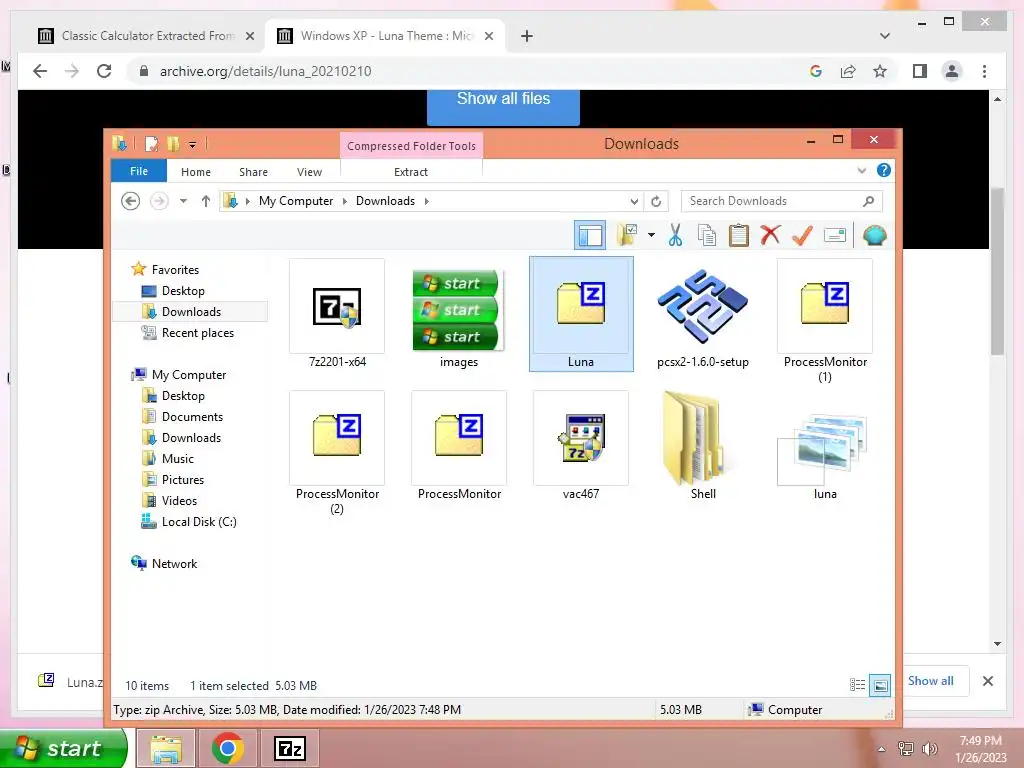Screen dimensions: 1024x768
Task: Open Explorer help with the question mark icon
Action: click(x=884, y=170)
